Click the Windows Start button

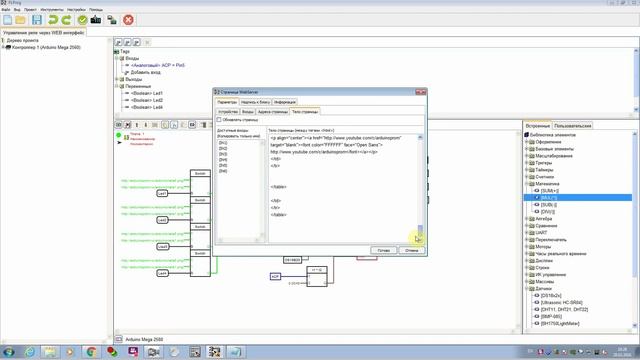pos(9,352)
